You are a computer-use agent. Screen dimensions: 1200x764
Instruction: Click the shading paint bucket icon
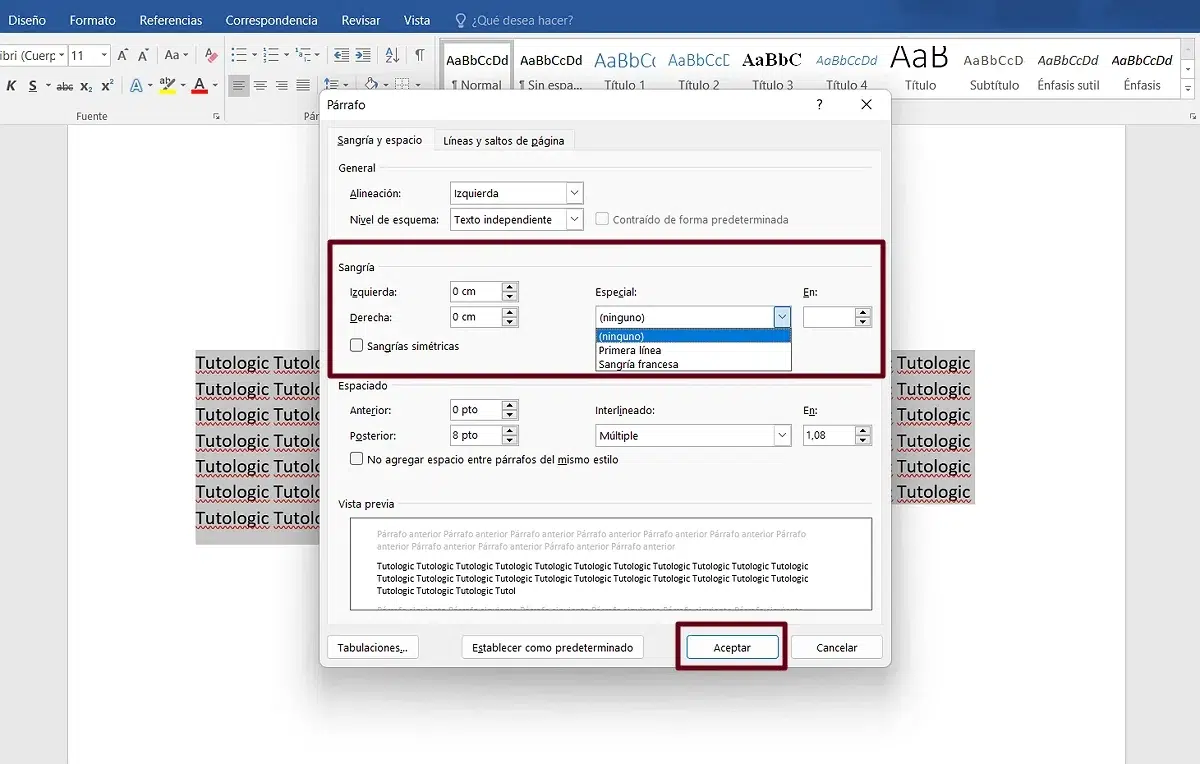[x=370, y=86]
